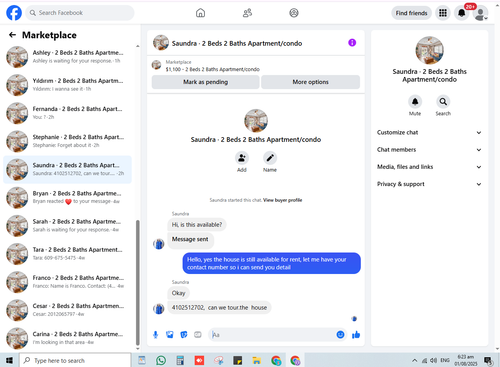
Task: Click the purple conversation information icon
Action: click(x=352, y=43)
